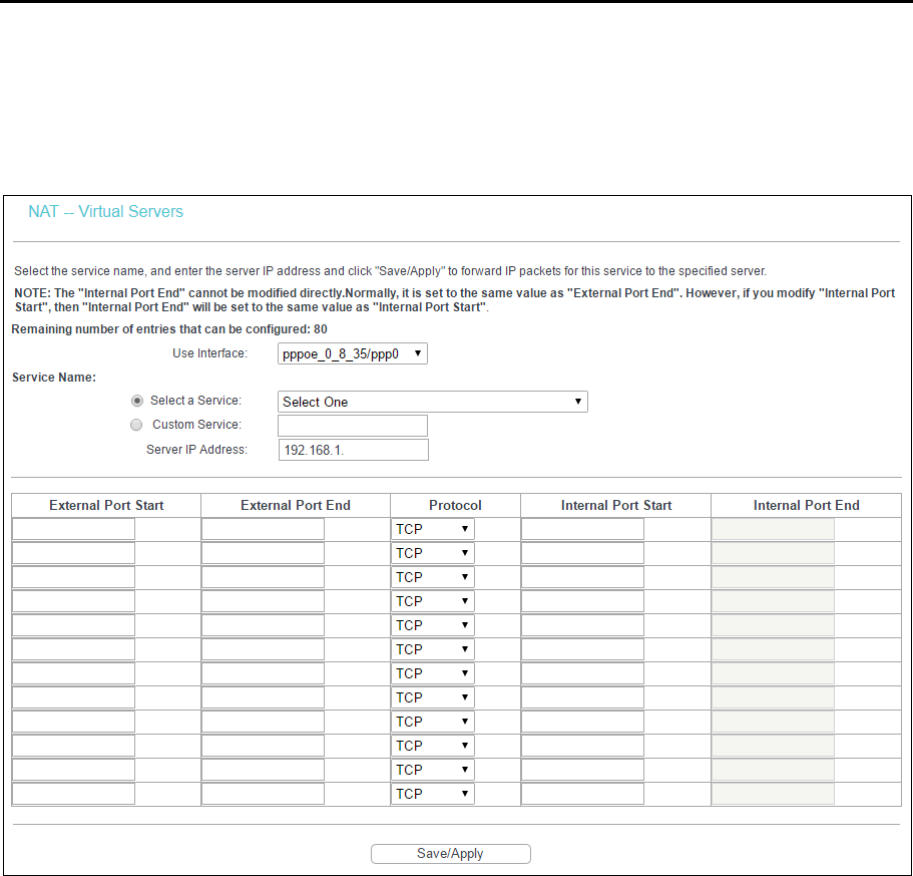The image size is (913, 876).
Task: Click first row External Port End field
Action: [x=263, y=529]
